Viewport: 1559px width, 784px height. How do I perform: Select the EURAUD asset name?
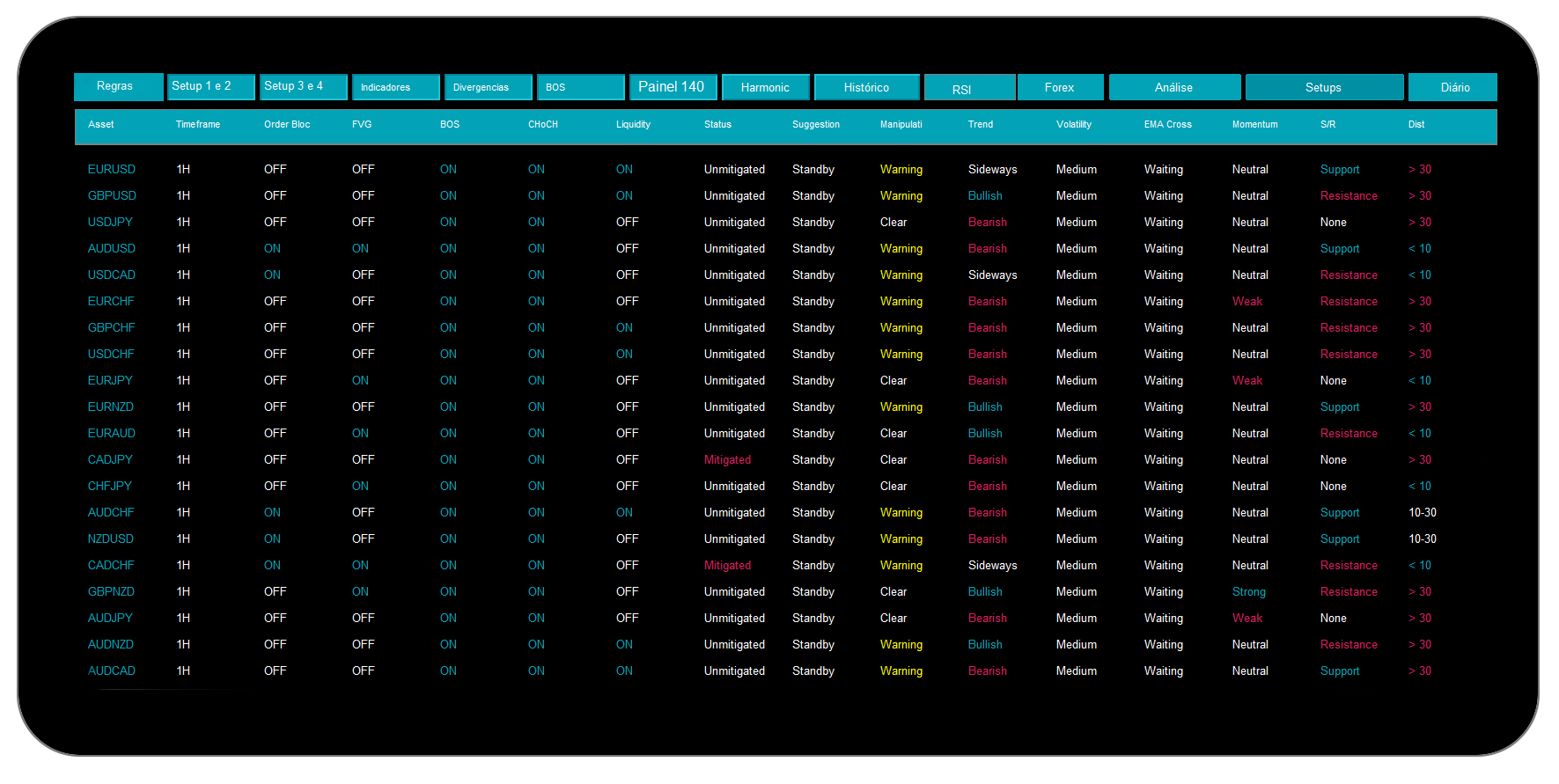[x=112, y=434]
